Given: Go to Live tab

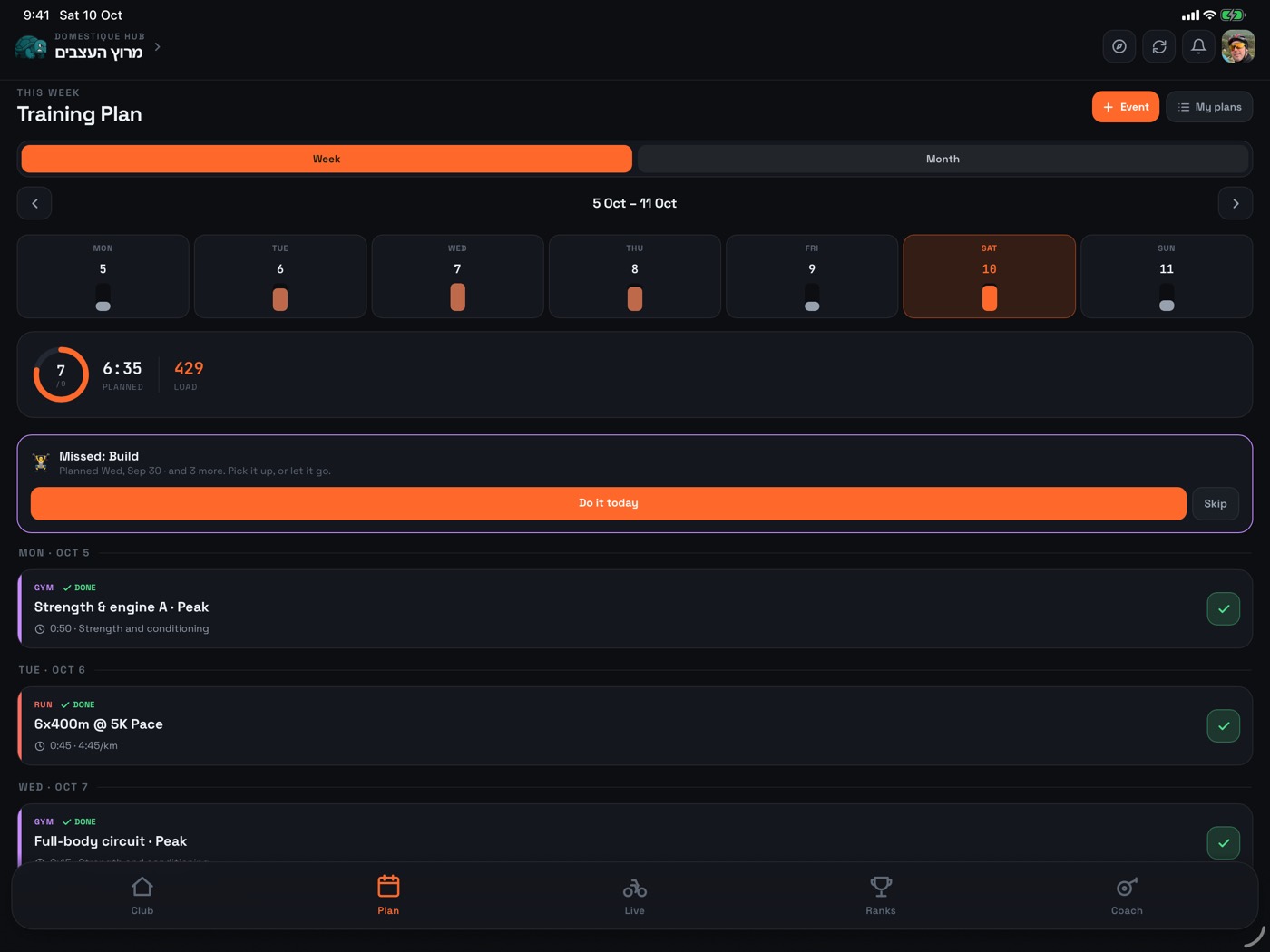Looking at the screenshot, I should point(635,896).
